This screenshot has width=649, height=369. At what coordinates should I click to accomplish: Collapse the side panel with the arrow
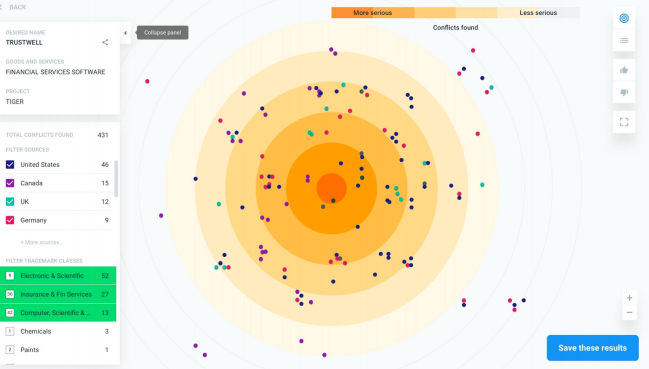click(125, 33)
